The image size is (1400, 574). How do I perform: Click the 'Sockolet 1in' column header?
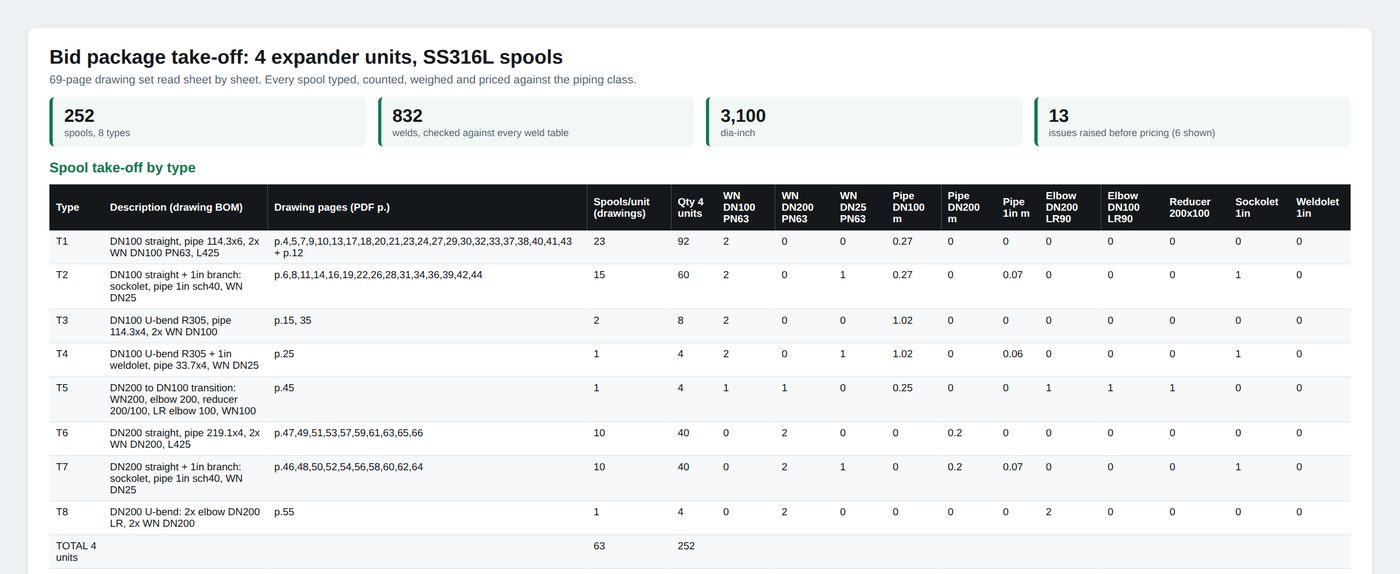[x=1257, y=207]
